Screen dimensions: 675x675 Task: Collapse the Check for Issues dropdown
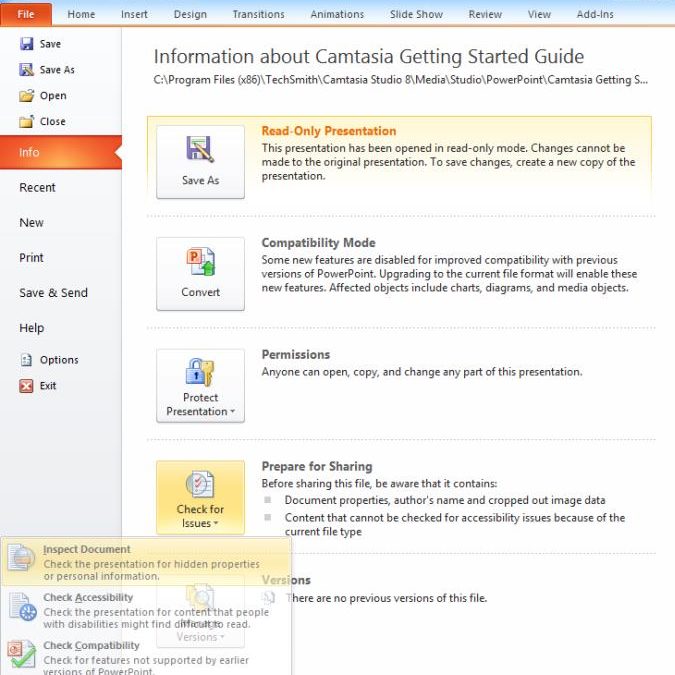click(x=200, y=497)
